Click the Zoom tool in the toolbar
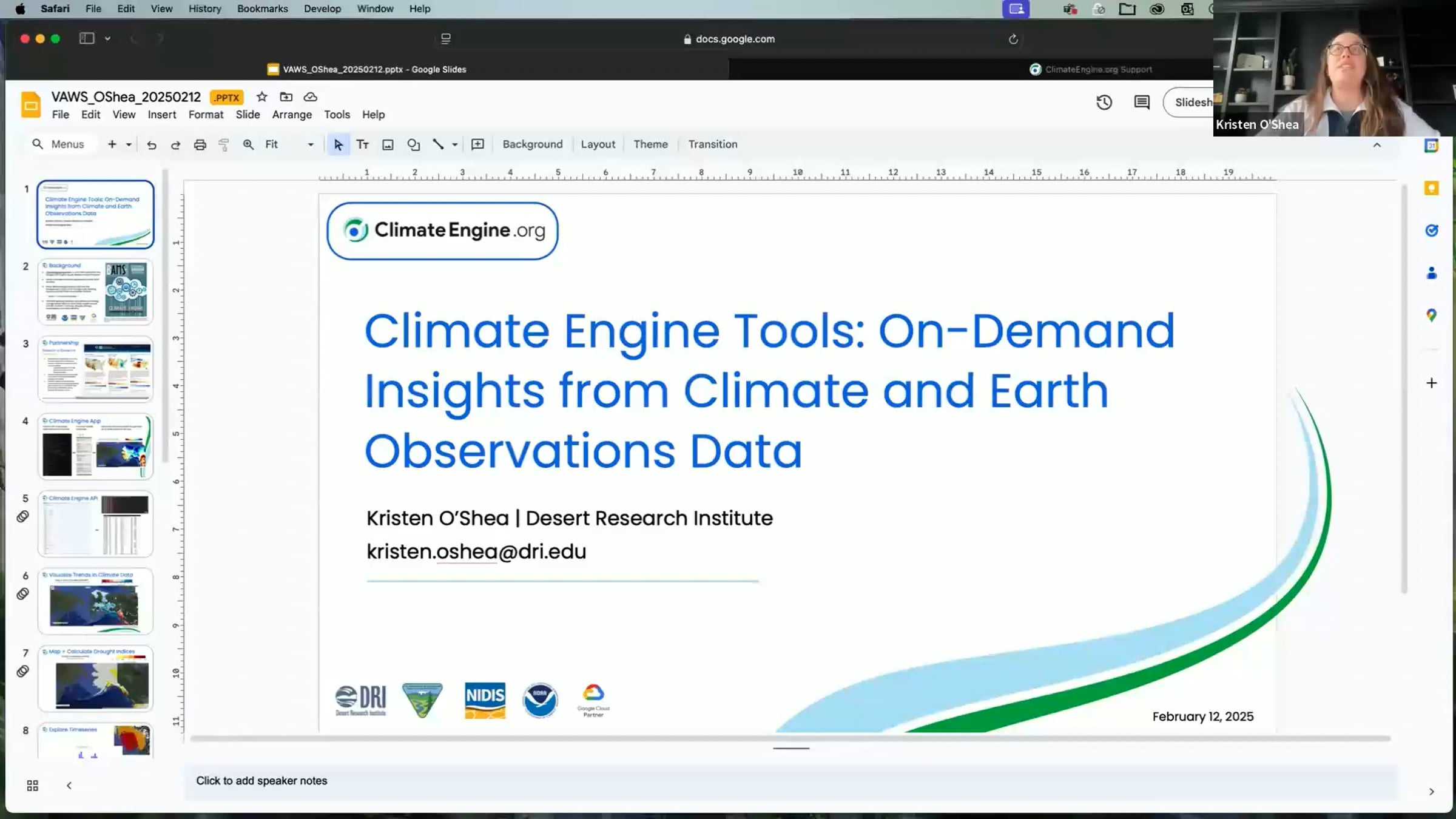 tap(248, 144)
